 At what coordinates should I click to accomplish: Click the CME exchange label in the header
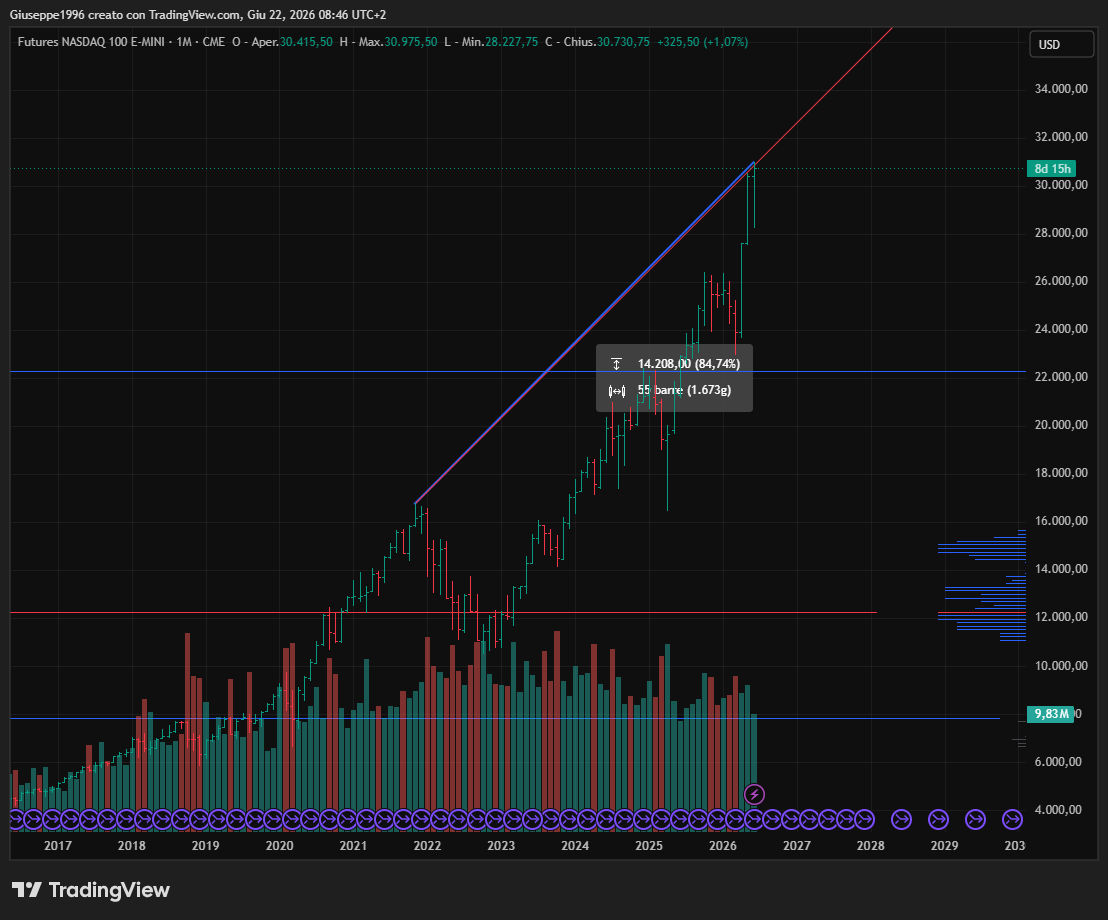213,42
